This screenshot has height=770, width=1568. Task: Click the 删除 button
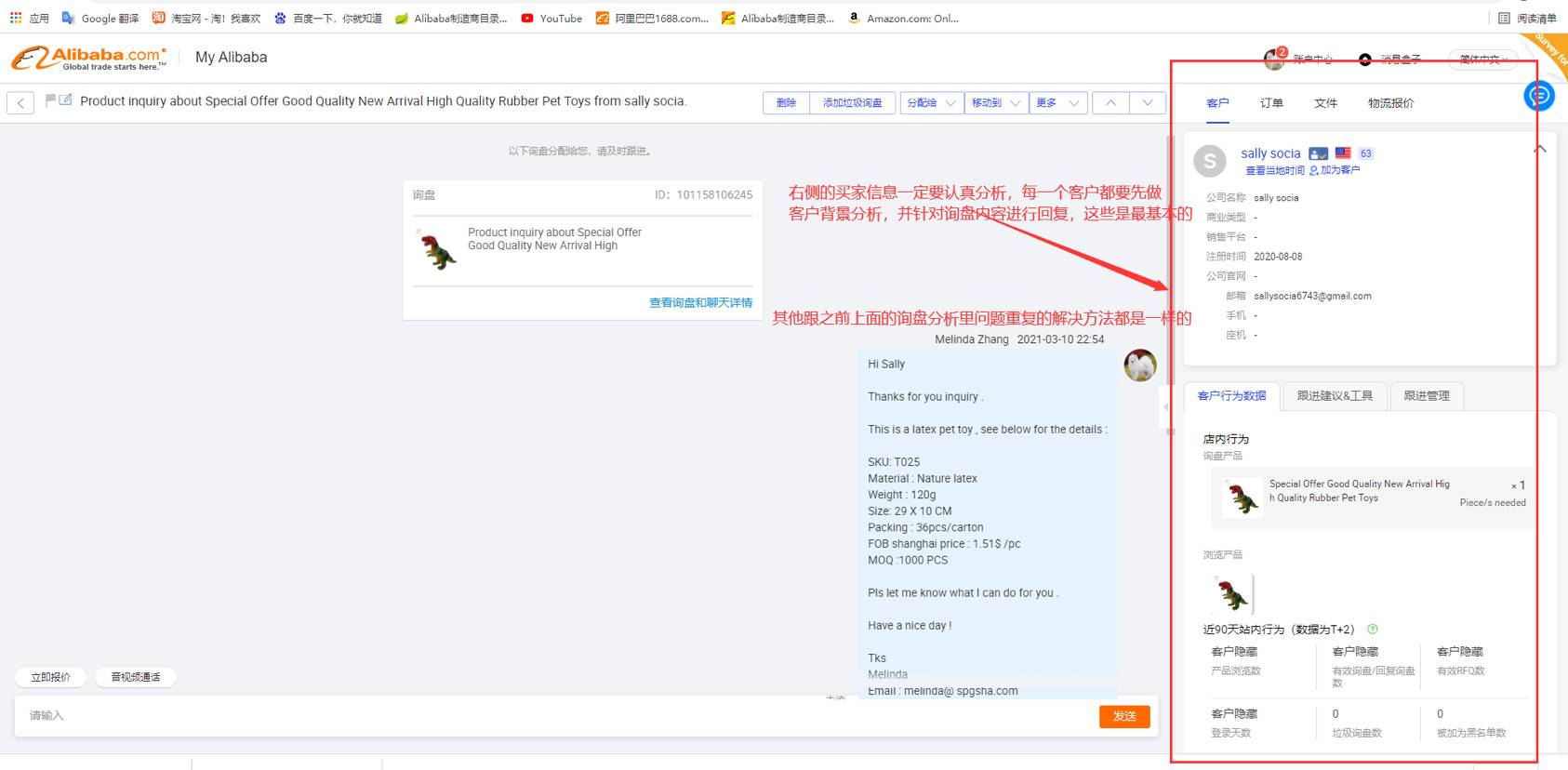point(786,102)
